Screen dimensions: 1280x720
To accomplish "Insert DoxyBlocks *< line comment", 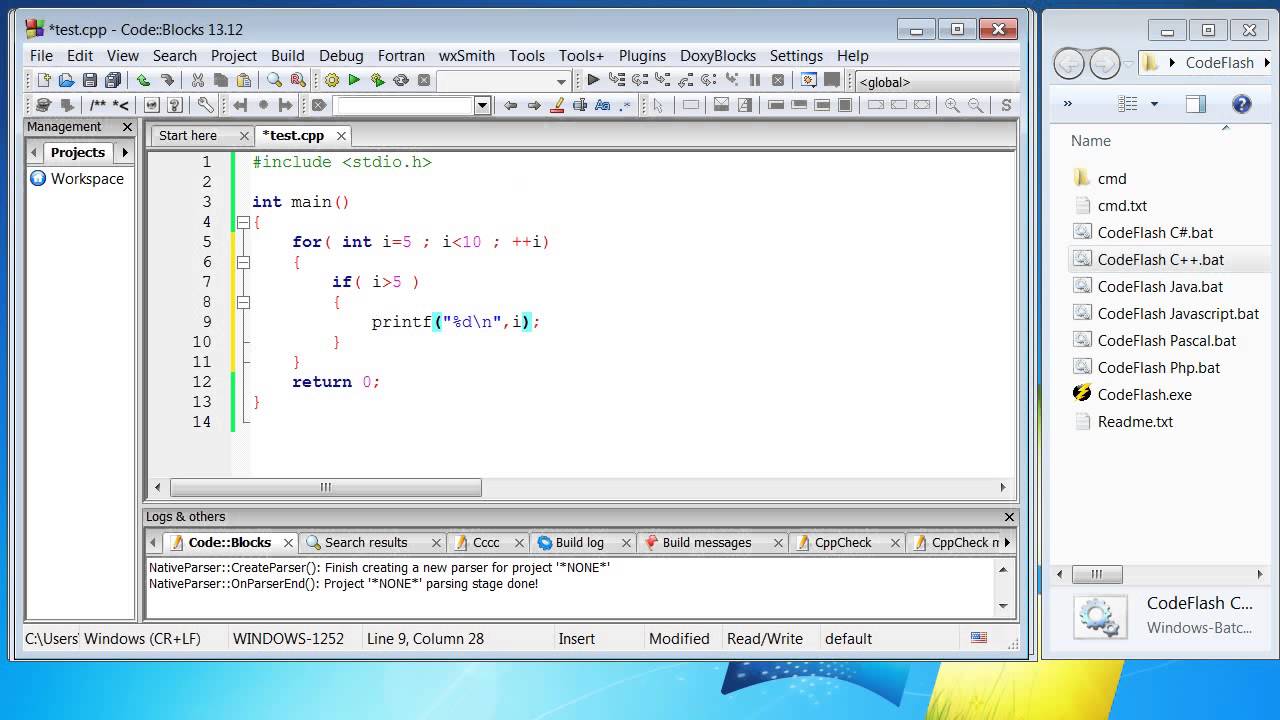I will 121,105.
